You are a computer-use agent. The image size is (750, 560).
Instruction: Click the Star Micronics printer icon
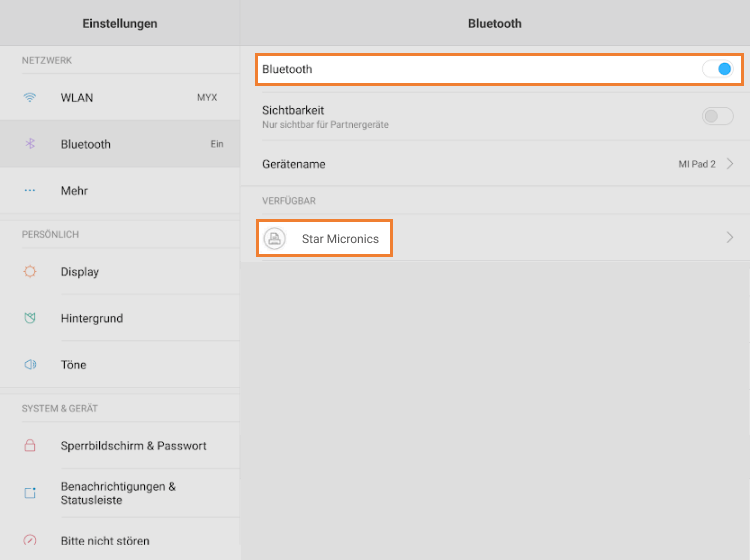click(275, 238)
